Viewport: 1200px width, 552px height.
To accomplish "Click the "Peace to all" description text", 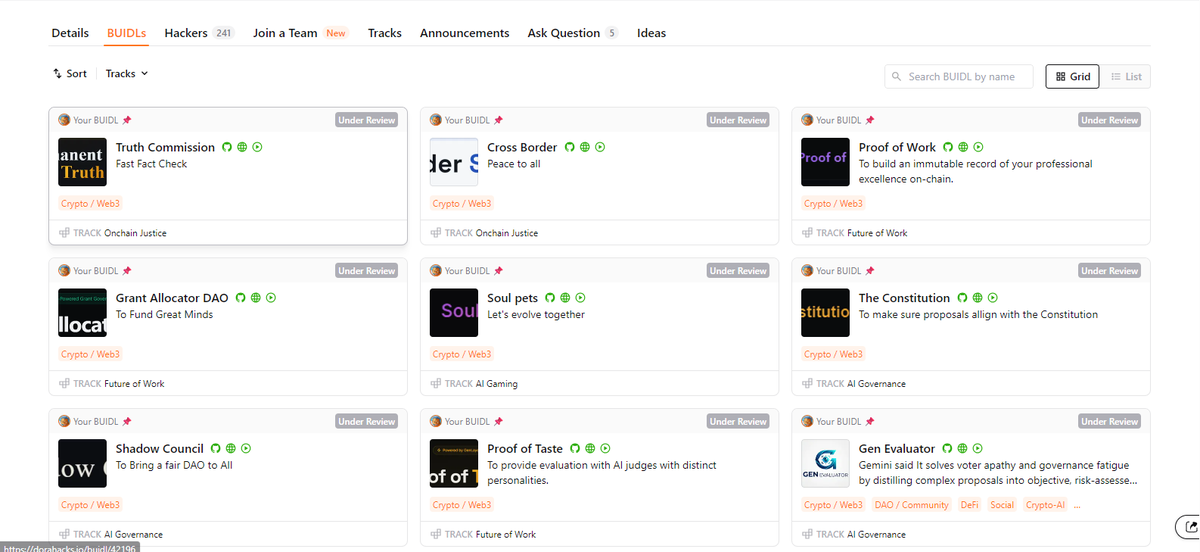I will point(514,164).
